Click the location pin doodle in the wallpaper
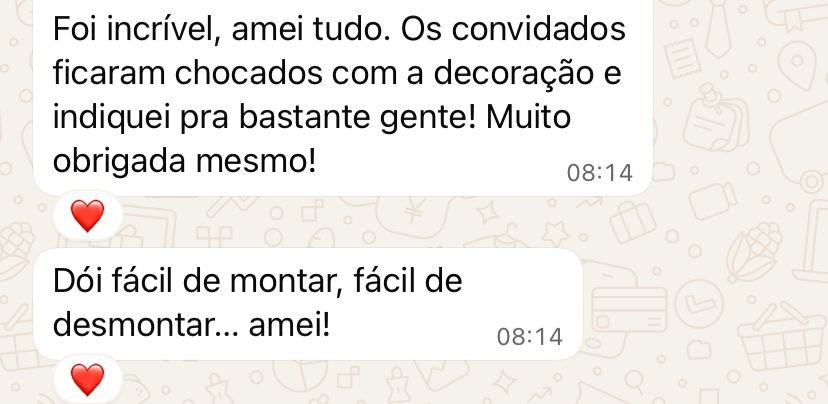828x404 pixels. click(x=797, y=64)
